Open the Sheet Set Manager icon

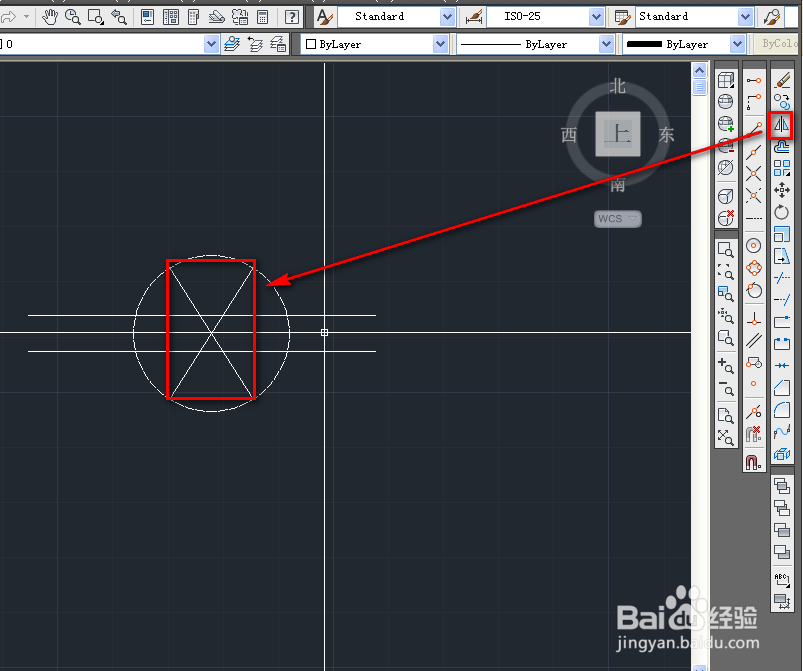point(217,17)
